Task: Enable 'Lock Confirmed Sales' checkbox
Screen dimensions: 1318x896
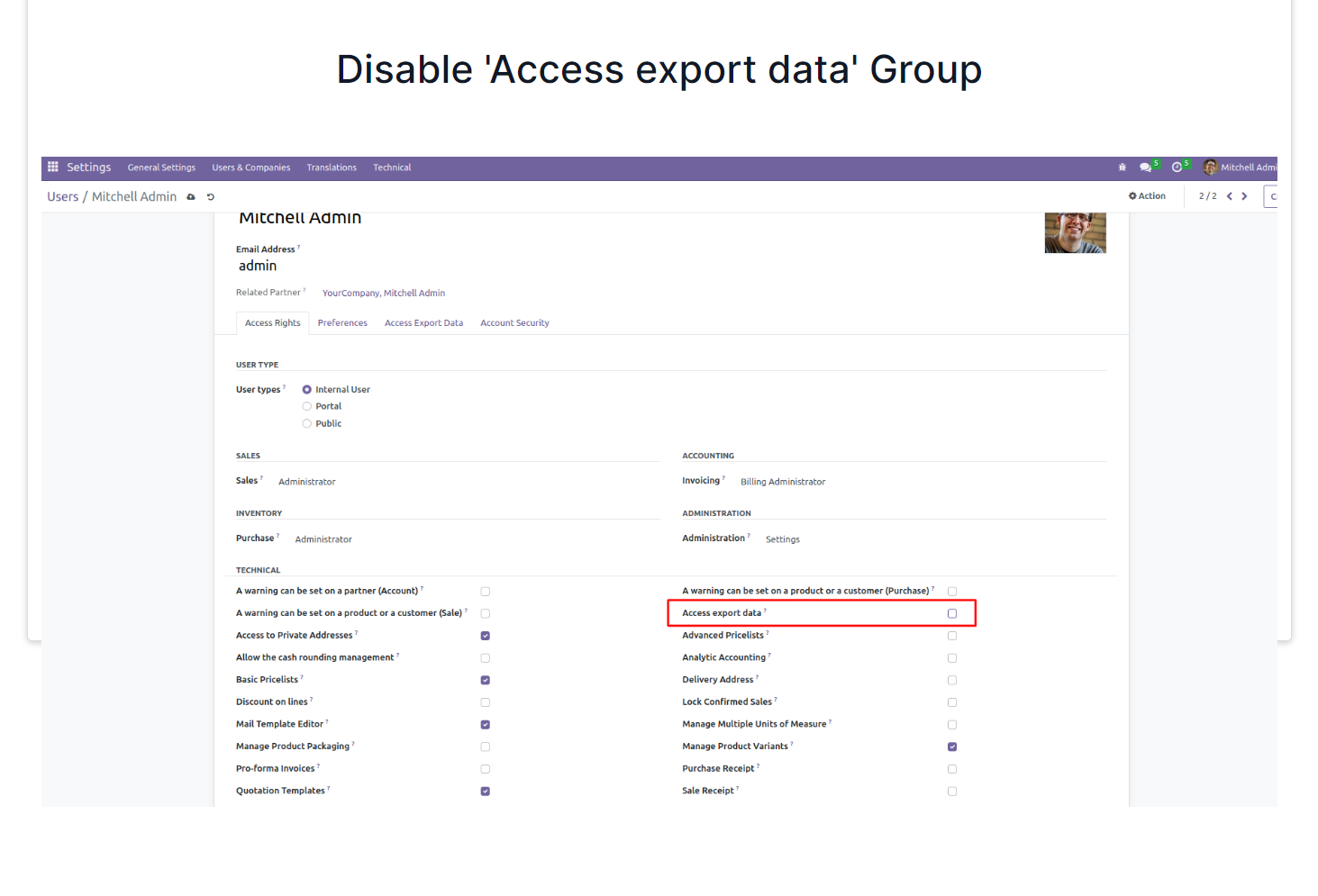Action: coord(952,702)
